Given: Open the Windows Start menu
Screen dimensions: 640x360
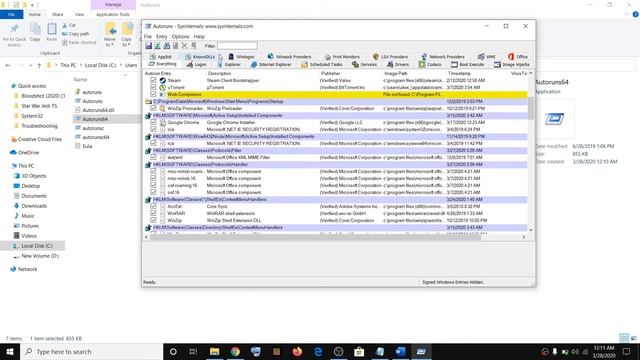Looking at the screenshot, I should click(x=10, y=351).
